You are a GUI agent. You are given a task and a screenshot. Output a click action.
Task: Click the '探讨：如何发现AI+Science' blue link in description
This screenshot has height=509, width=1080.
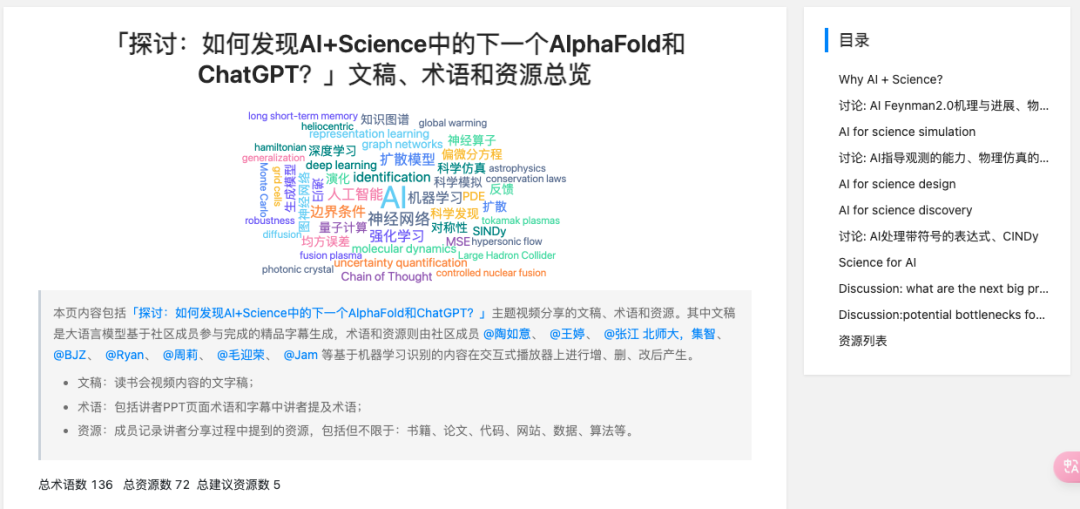[x=308, y=313]
